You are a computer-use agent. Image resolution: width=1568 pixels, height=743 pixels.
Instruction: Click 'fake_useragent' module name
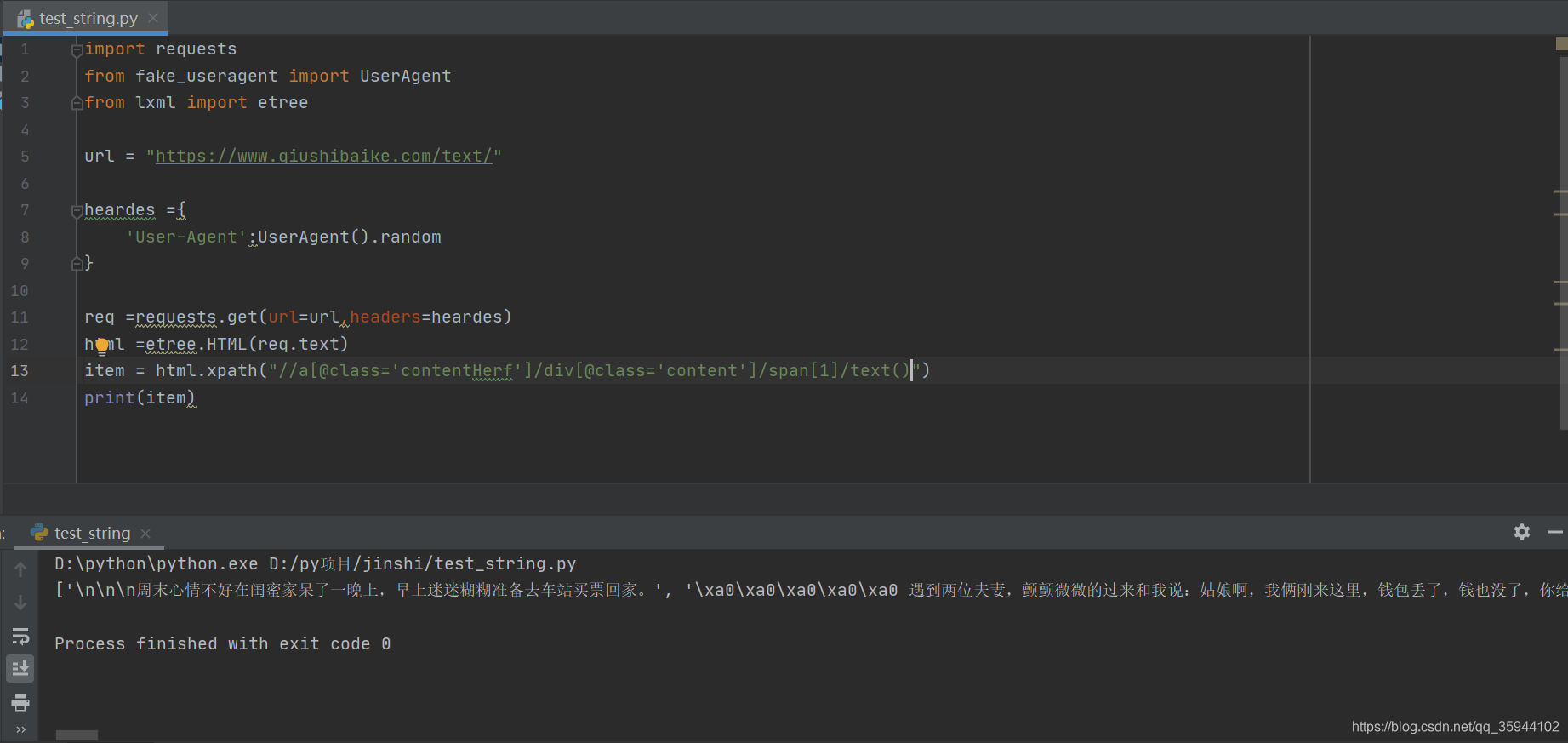pyautogui.click(x=207, y=77)
